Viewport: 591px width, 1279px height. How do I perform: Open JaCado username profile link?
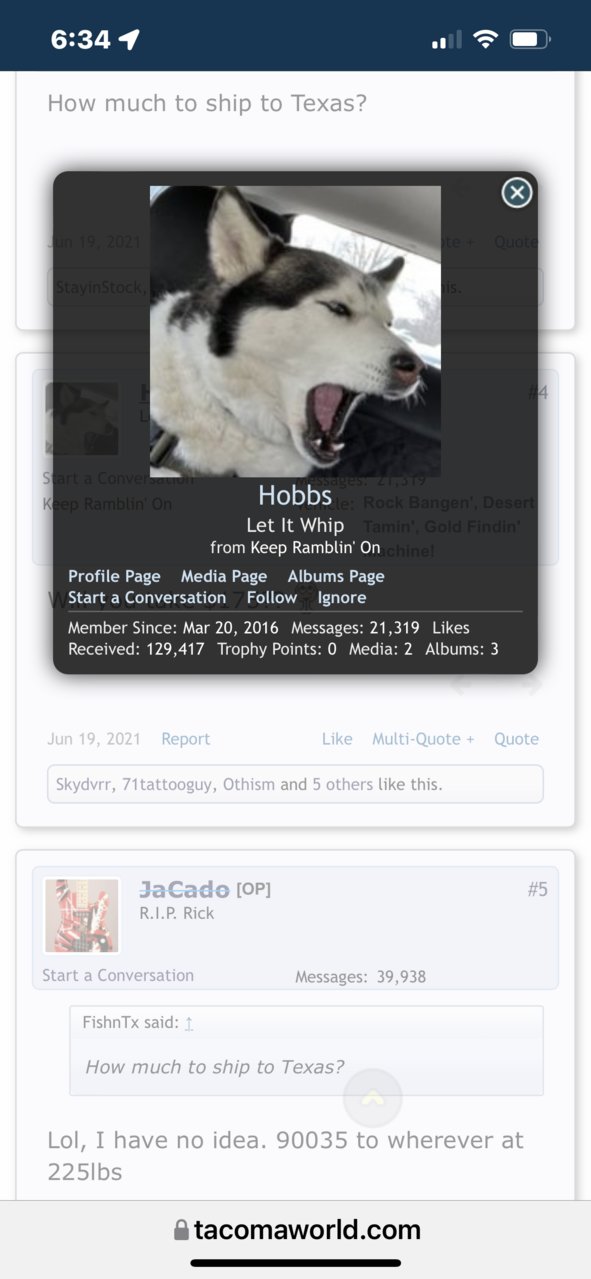(x=185, y=889)
